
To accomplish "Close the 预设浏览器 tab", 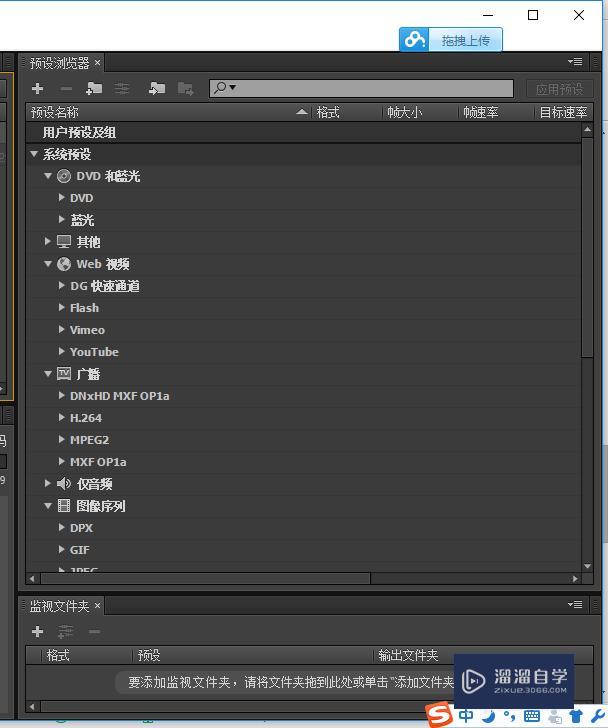I will click(x=97, y=62).
